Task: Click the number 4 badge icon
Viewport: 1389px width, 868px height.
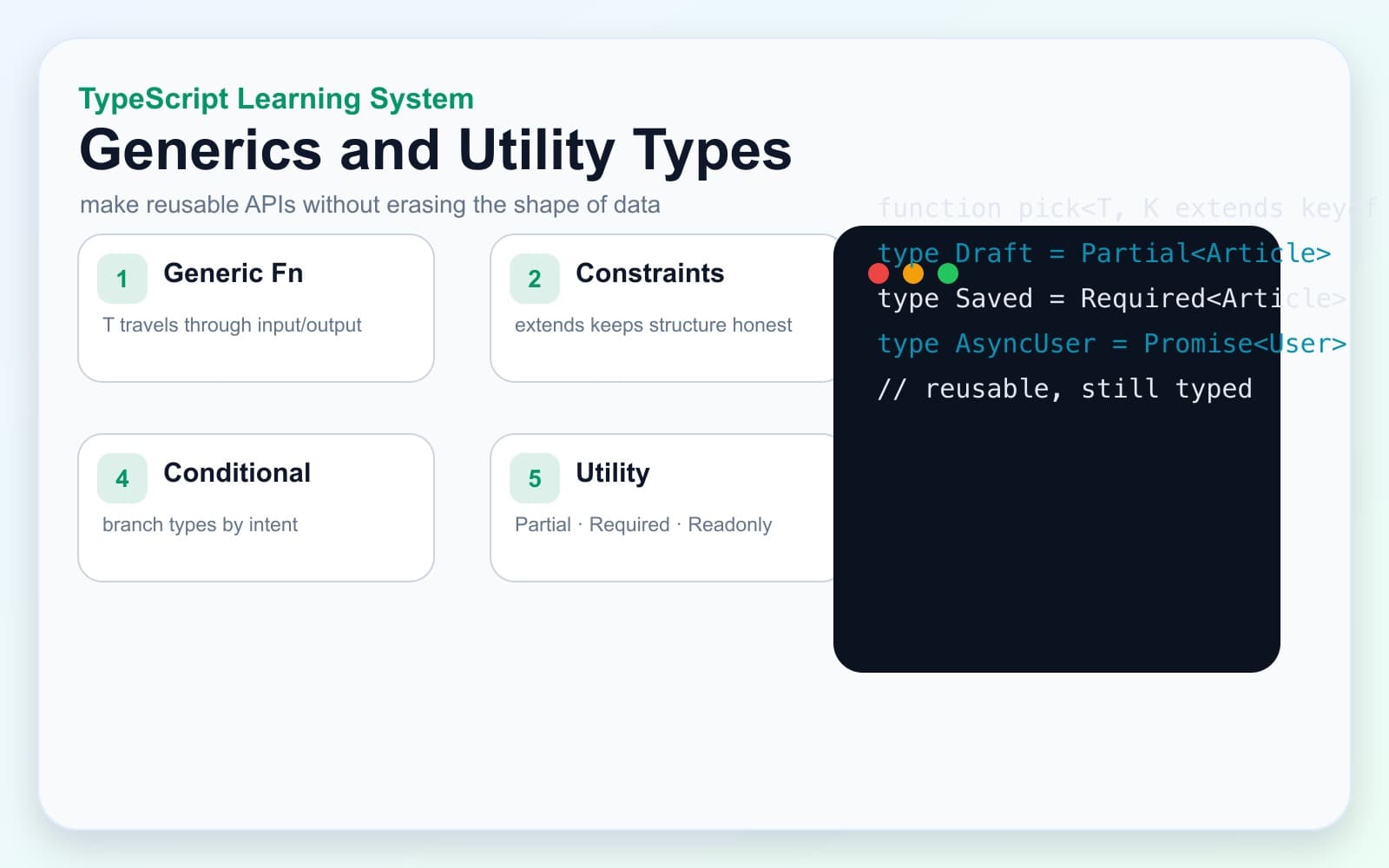Action: (x=122, y=478)
